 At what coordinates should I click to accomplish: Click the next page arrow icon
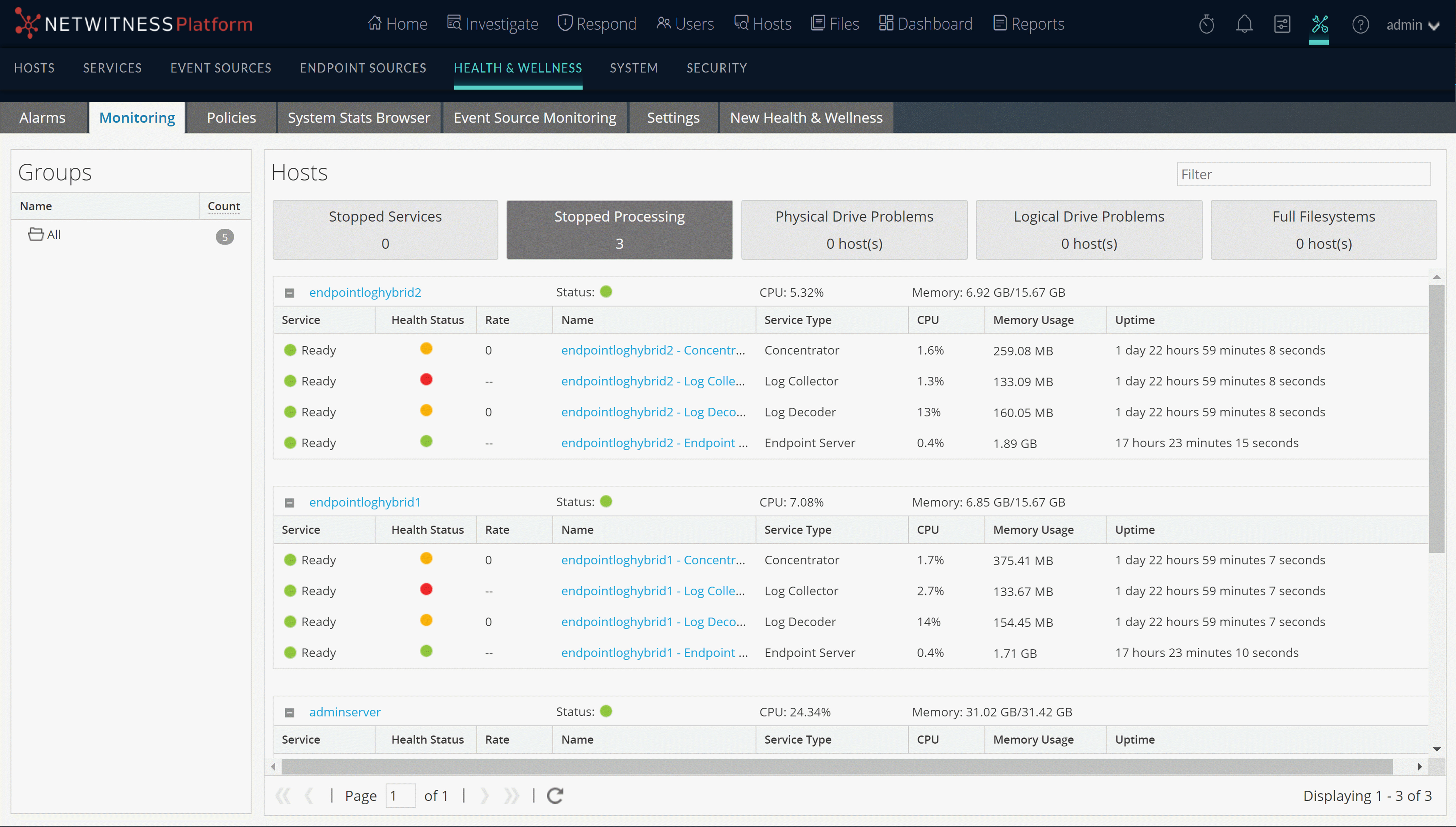pyautogui.click(x=484, y=796)
